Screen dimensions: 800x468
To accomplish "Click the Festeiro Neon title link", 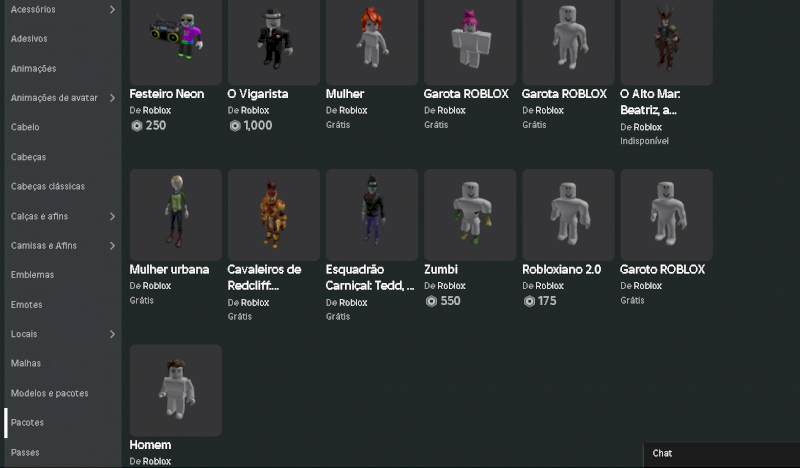I will click(167, 94).
